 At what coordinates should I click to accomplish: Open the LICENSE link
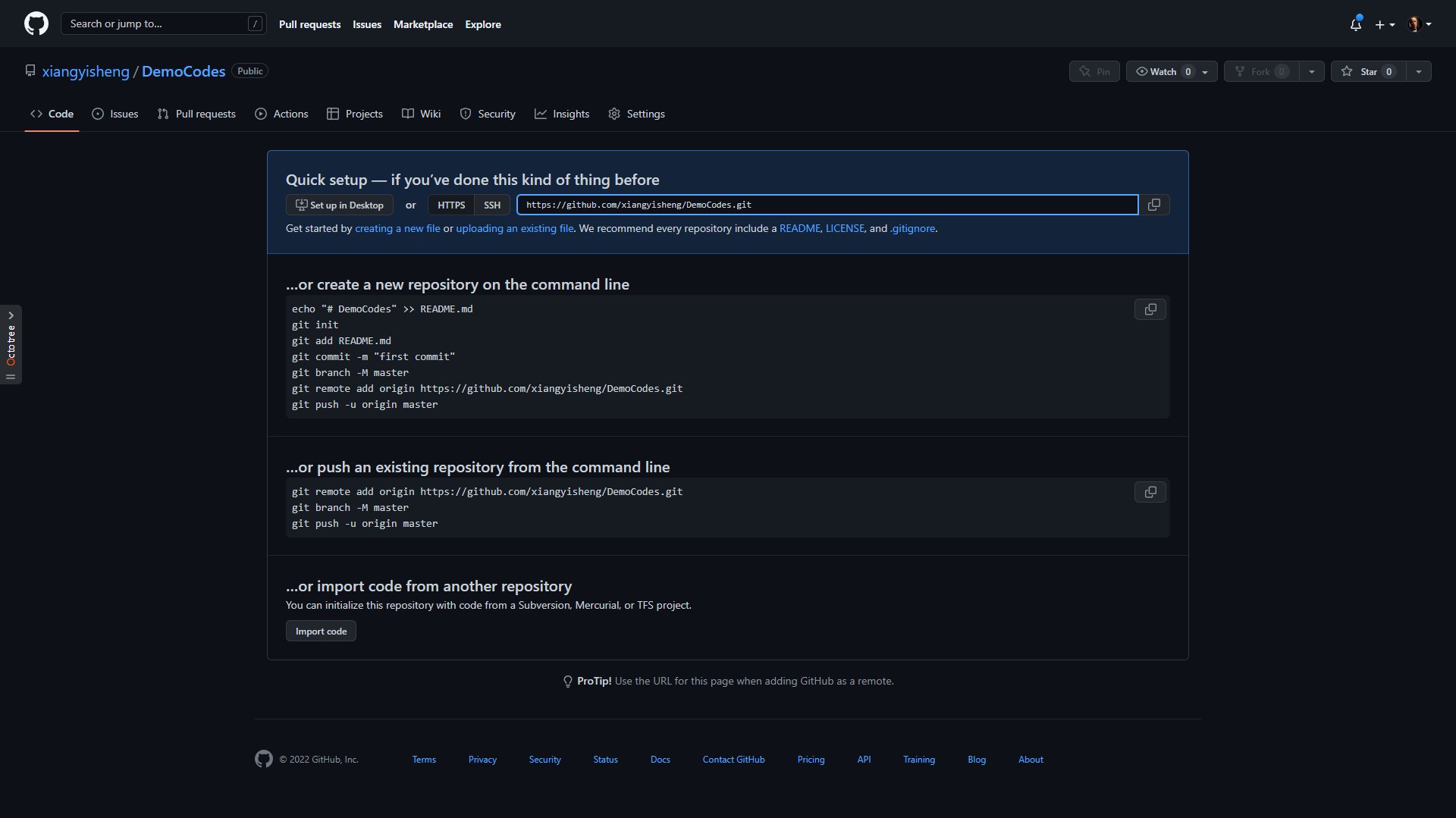tap(845, 228)
